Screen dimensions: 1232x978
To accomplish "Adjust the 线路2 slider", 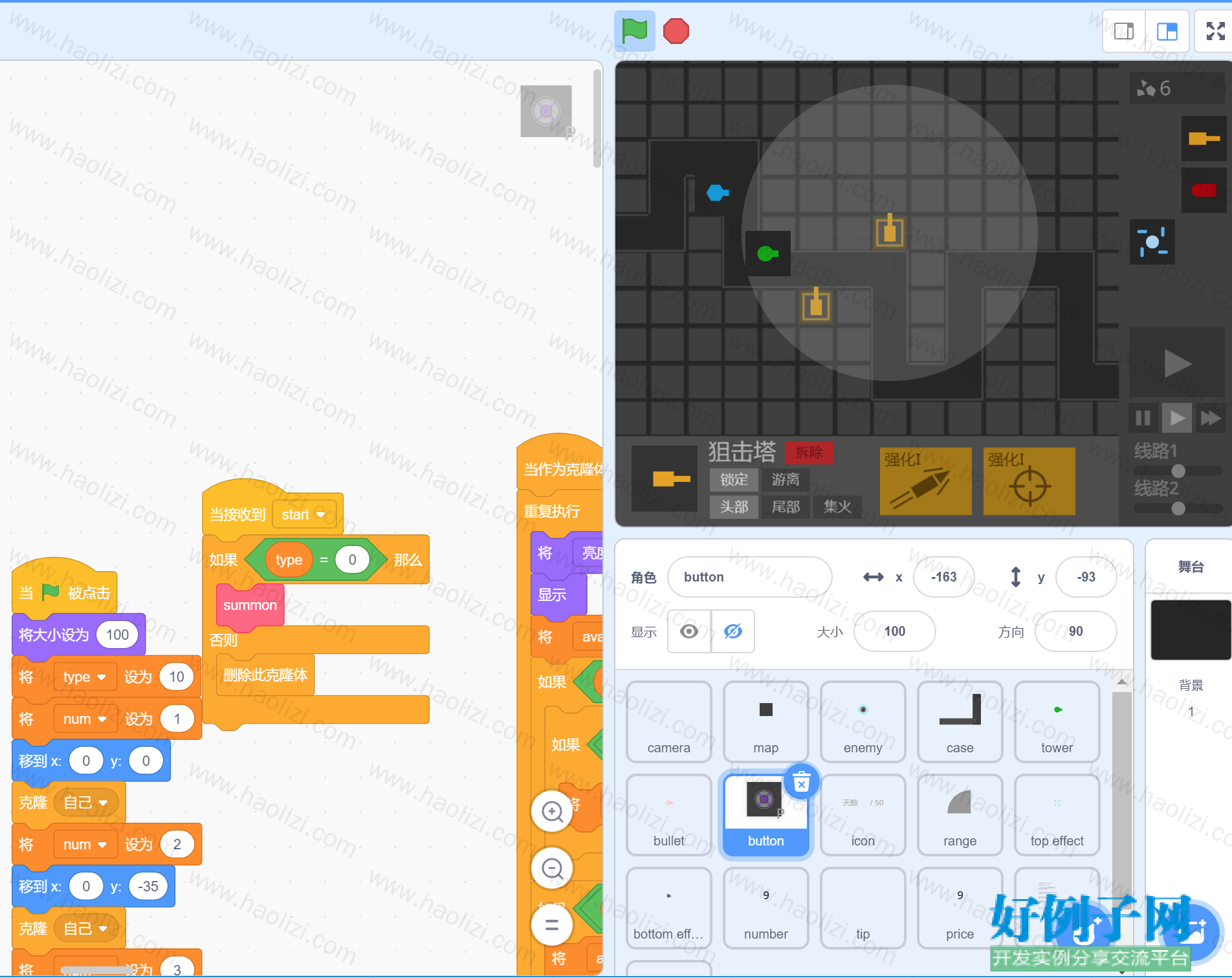I will pyautogui.click(x=1178, y=508).
